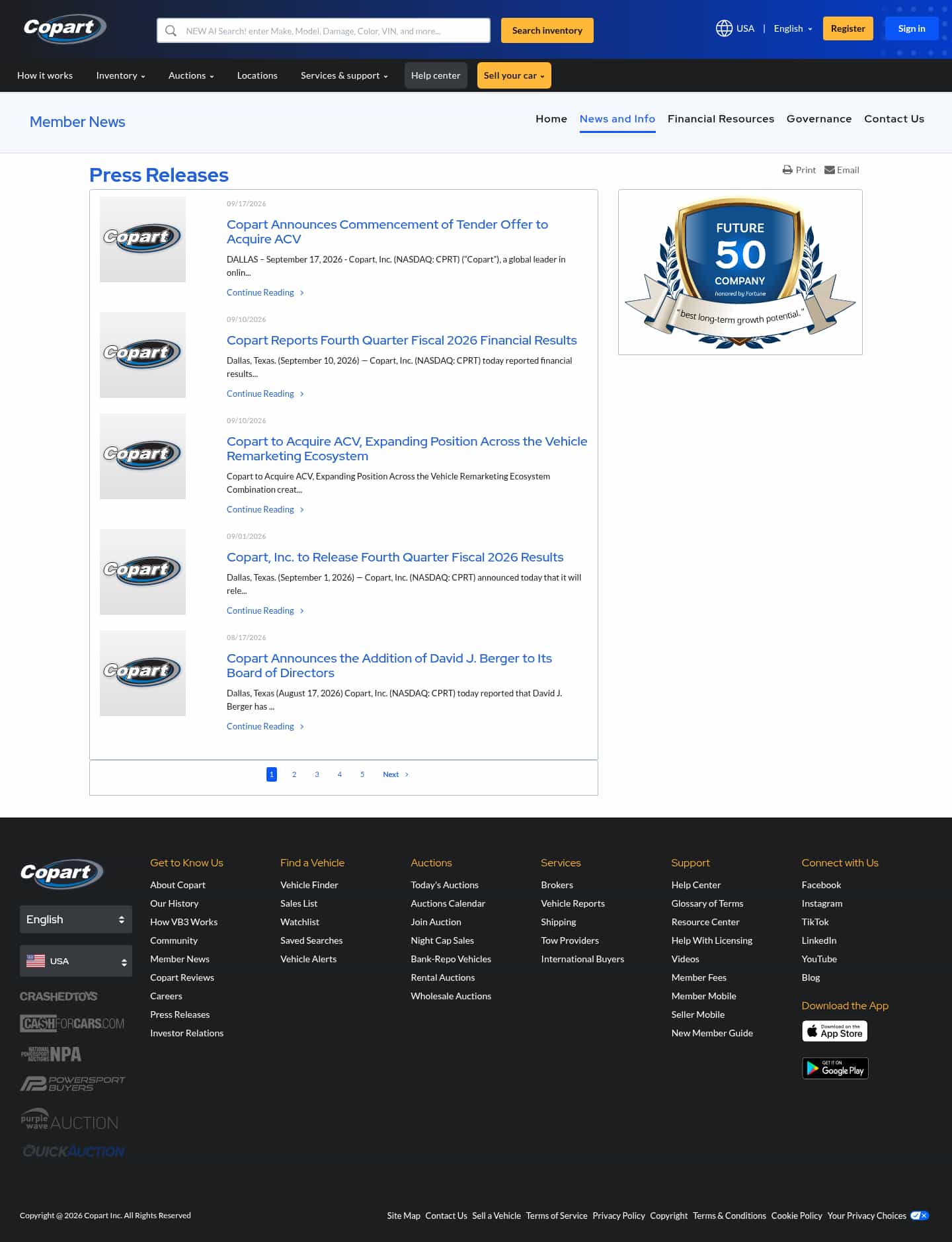
Task: Click the globe icon next to USA
Action: pyautogui.click(x=724, y=28)
